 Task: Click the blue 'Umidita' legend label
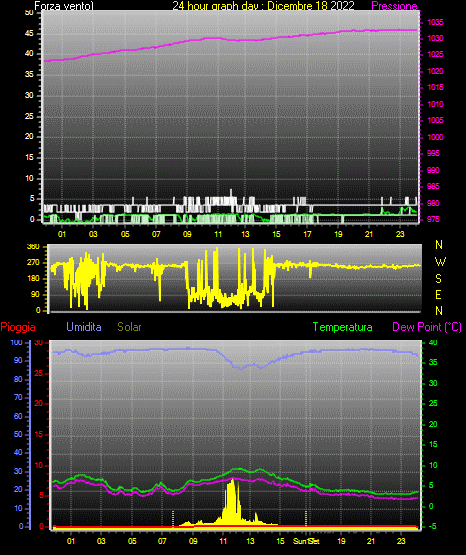84,327
